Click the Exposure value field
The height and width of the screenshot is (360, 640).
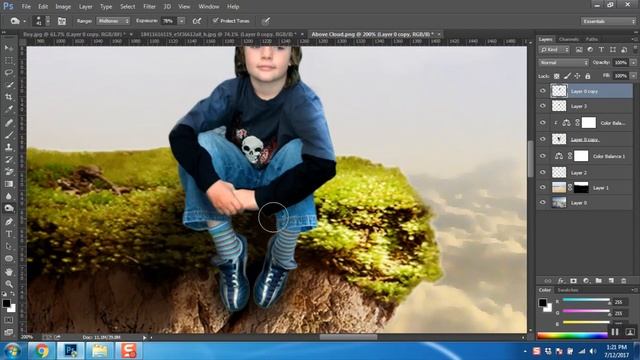tap(169, 20)
